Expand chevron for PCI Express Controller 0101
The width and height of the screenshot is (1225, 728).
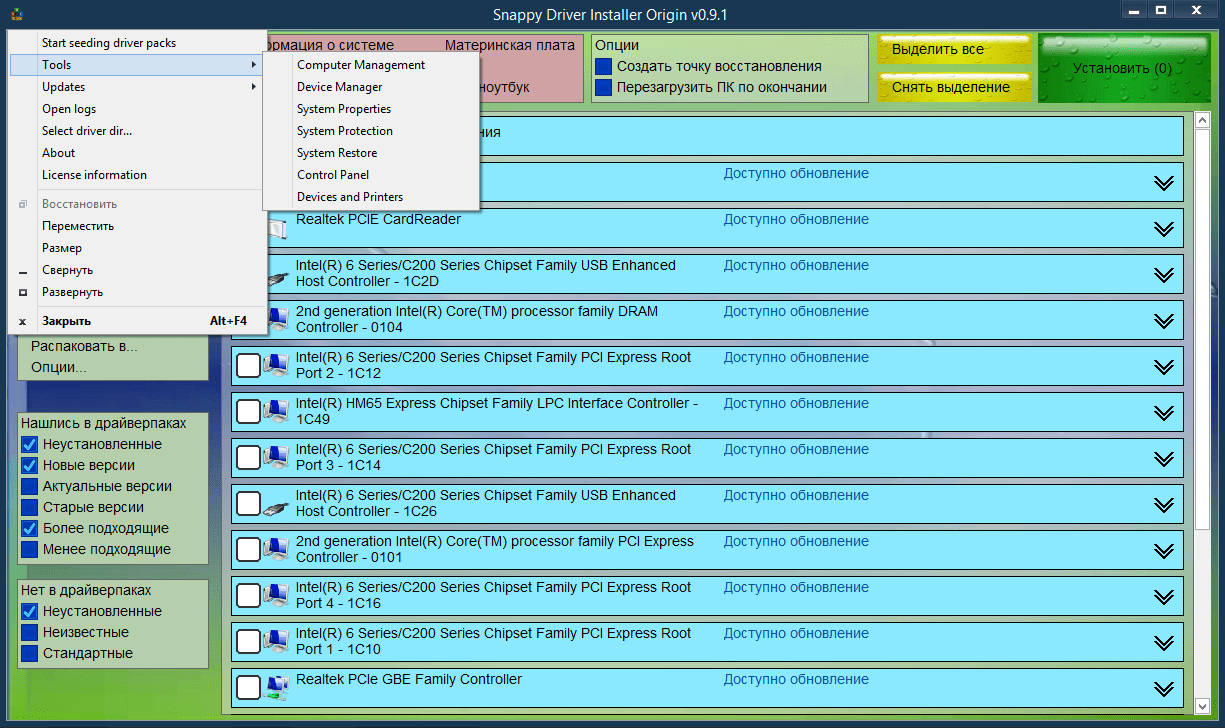[1163, 551]
